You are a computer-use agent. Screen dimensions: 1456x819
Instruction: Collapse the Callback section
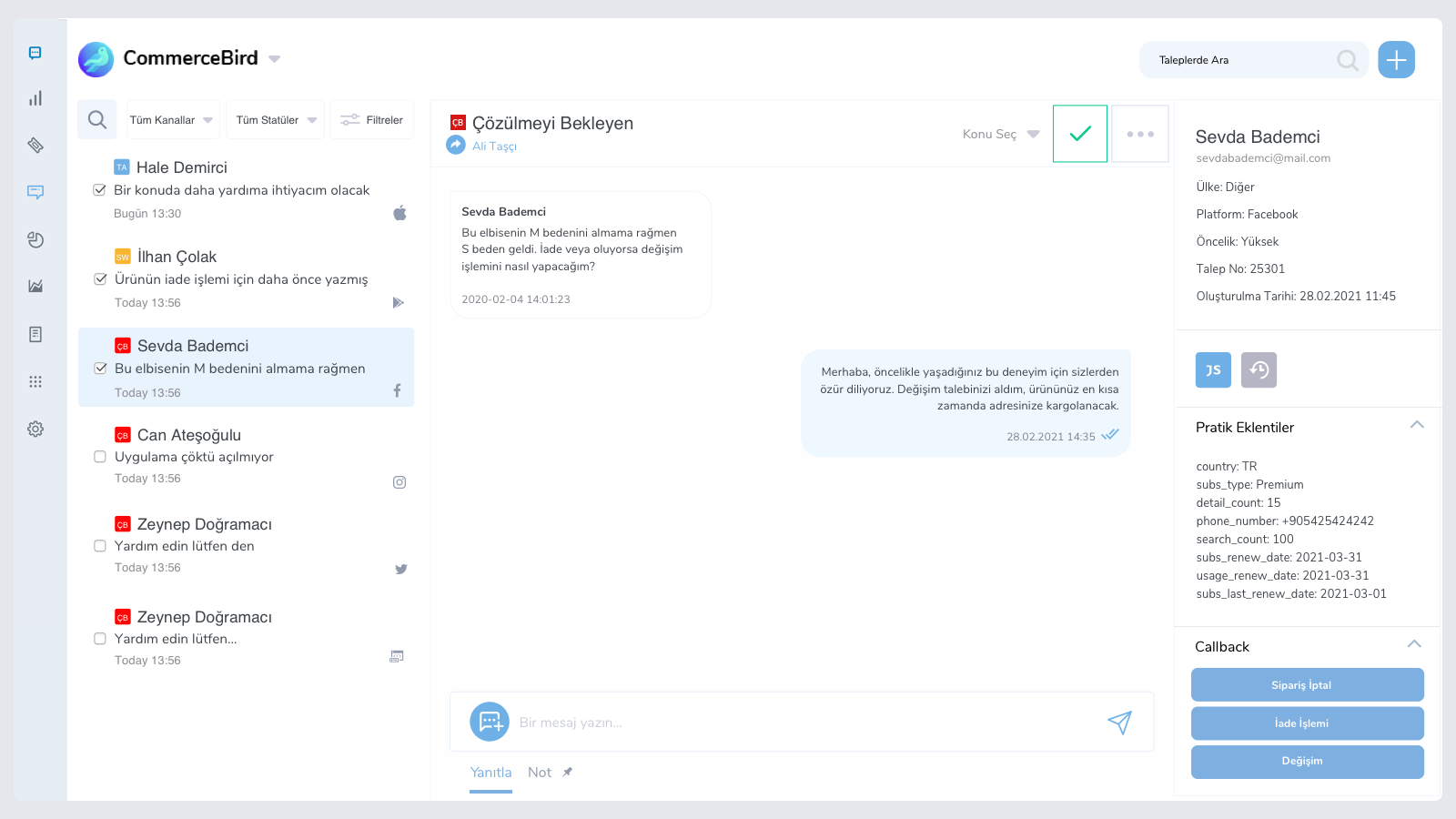point(1414,644)
